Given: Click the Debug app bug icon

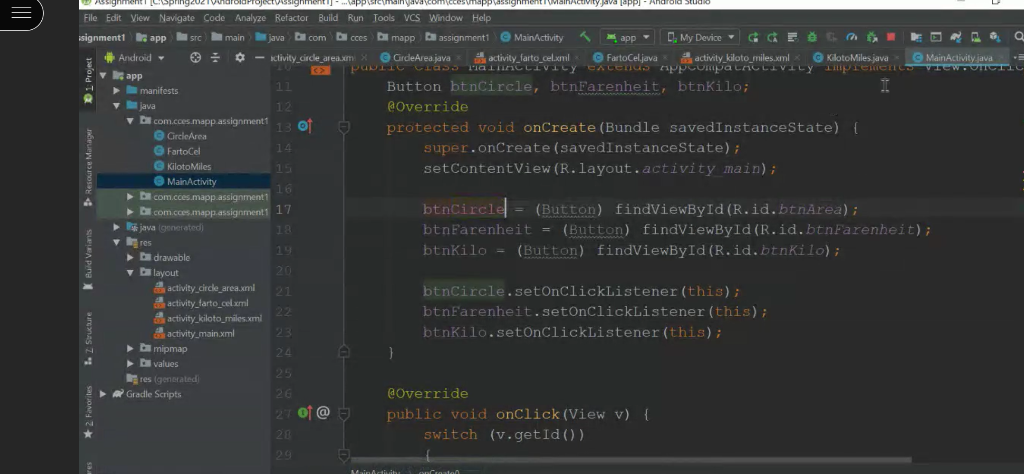Looking at the screenshot, I should 812,38.
